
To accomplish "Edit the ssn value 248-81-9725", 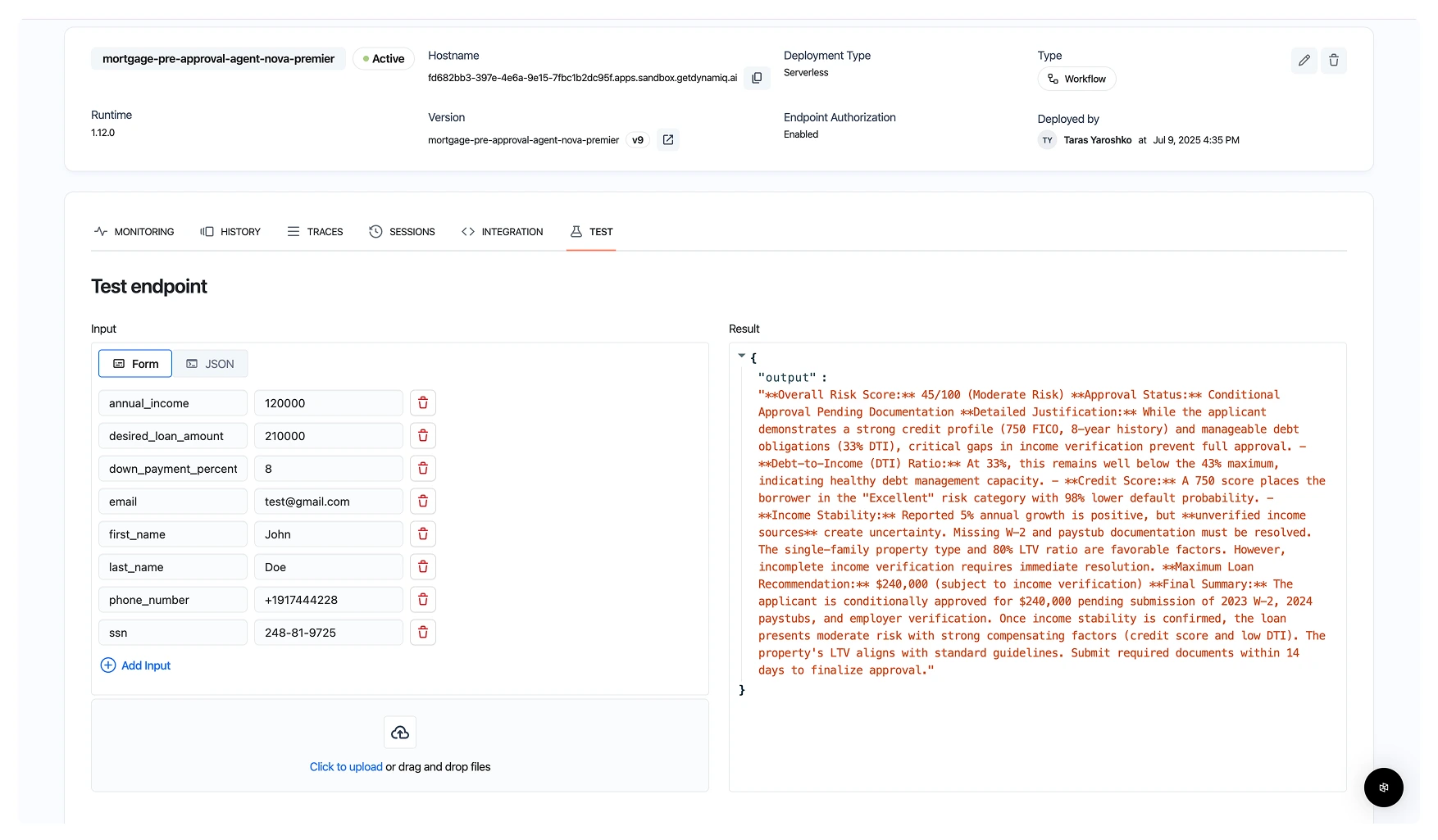I will point(329,633).
